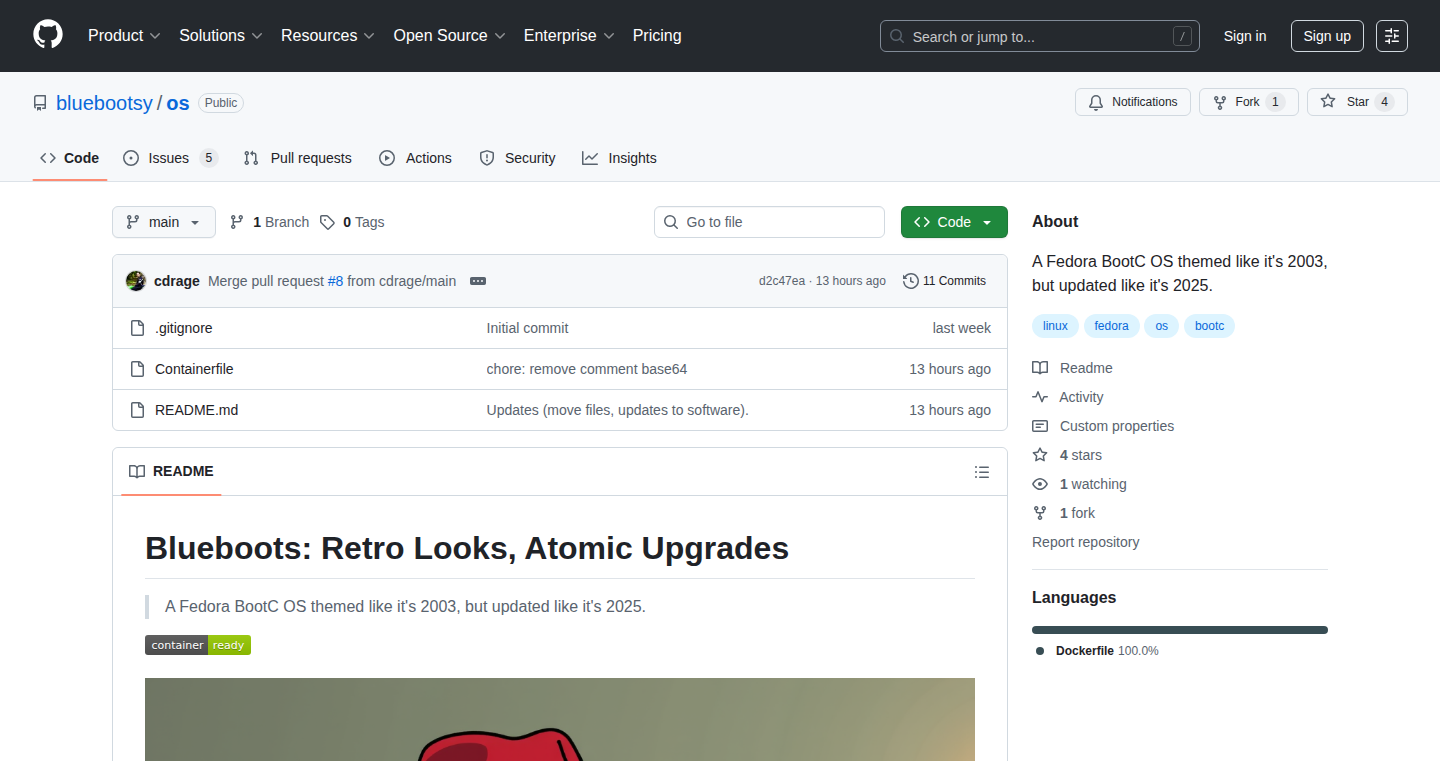Open the green Code dropdown button

954,222
